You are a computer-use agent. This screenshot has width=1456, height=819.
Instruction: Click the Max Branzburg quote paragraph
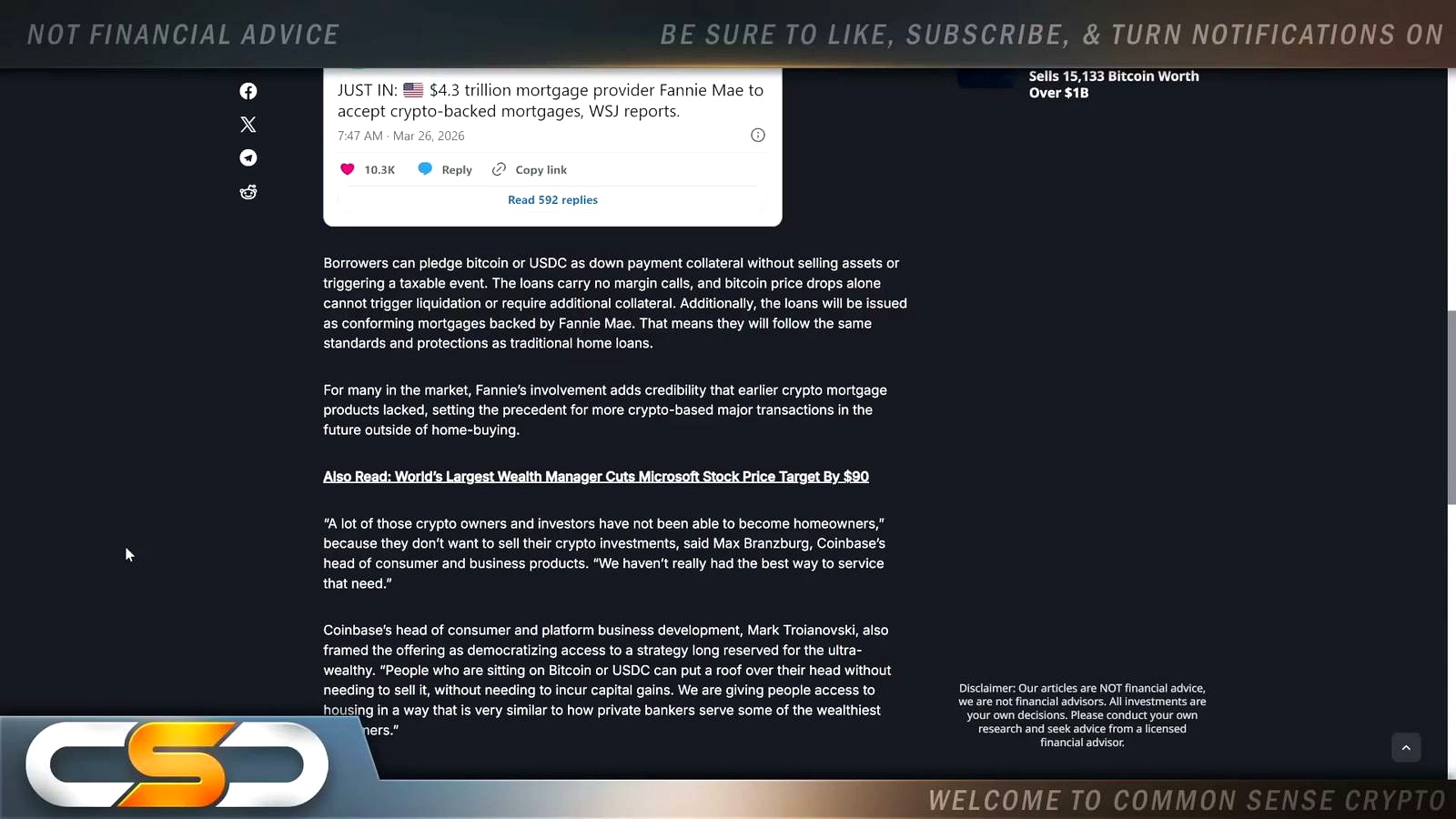[604, 553]
